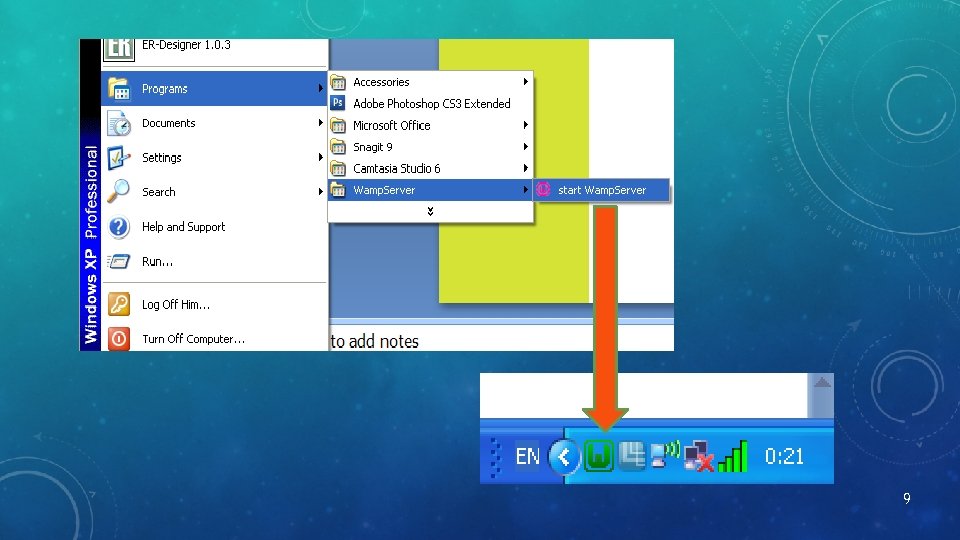Click the disconnected network tray icon
Image resolution: width=960 pixels, height=540 pixels.
(x=699, y=457)
